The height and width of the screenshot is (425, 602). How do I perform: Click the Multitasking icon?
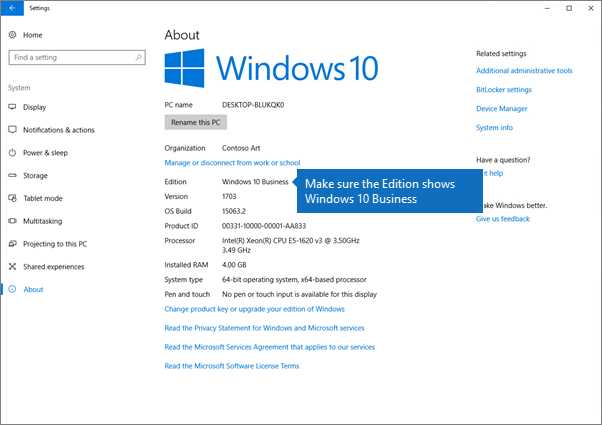12,221
